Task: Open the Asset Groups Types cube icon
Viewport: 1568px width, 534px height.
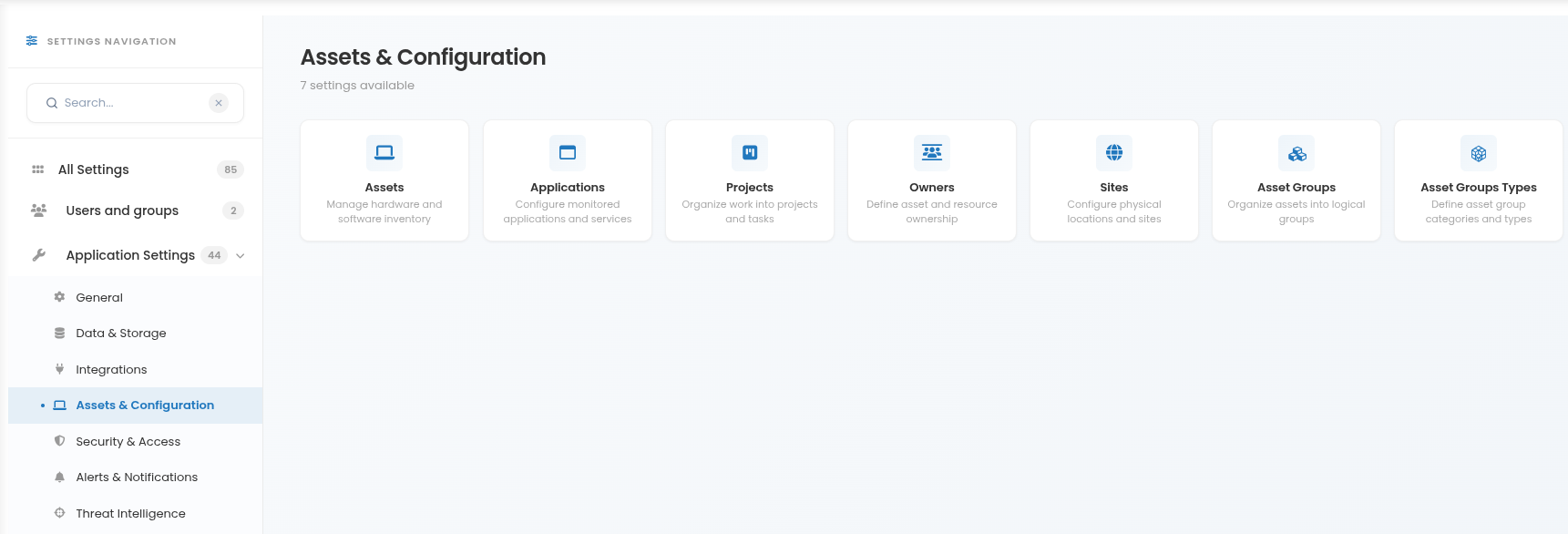Action: coord(1479,153)
